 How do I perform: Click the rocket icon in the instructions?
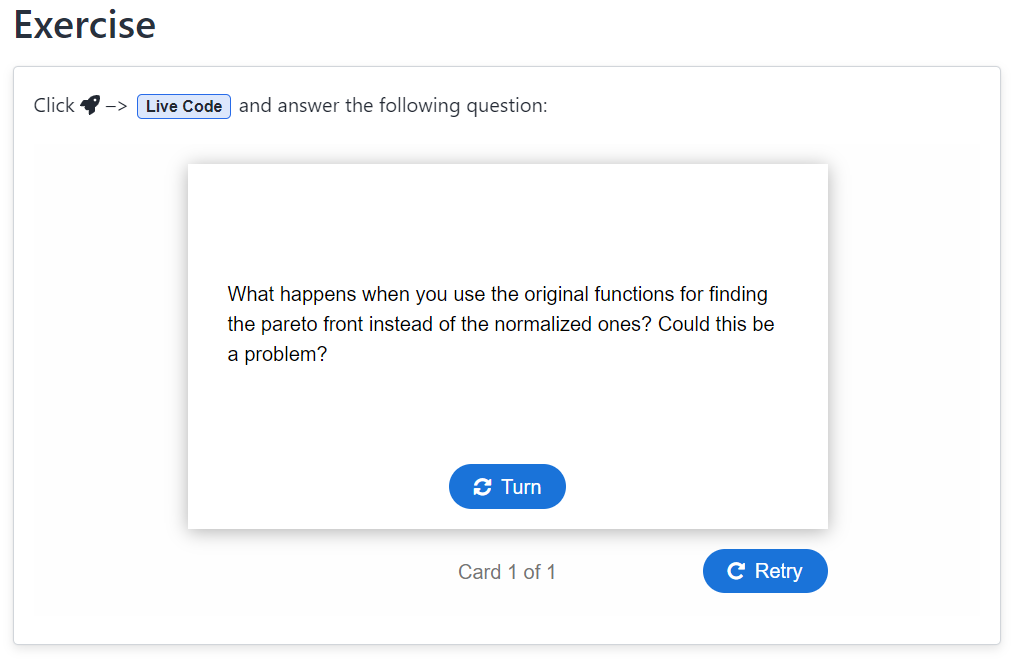(x=90, y=105)
